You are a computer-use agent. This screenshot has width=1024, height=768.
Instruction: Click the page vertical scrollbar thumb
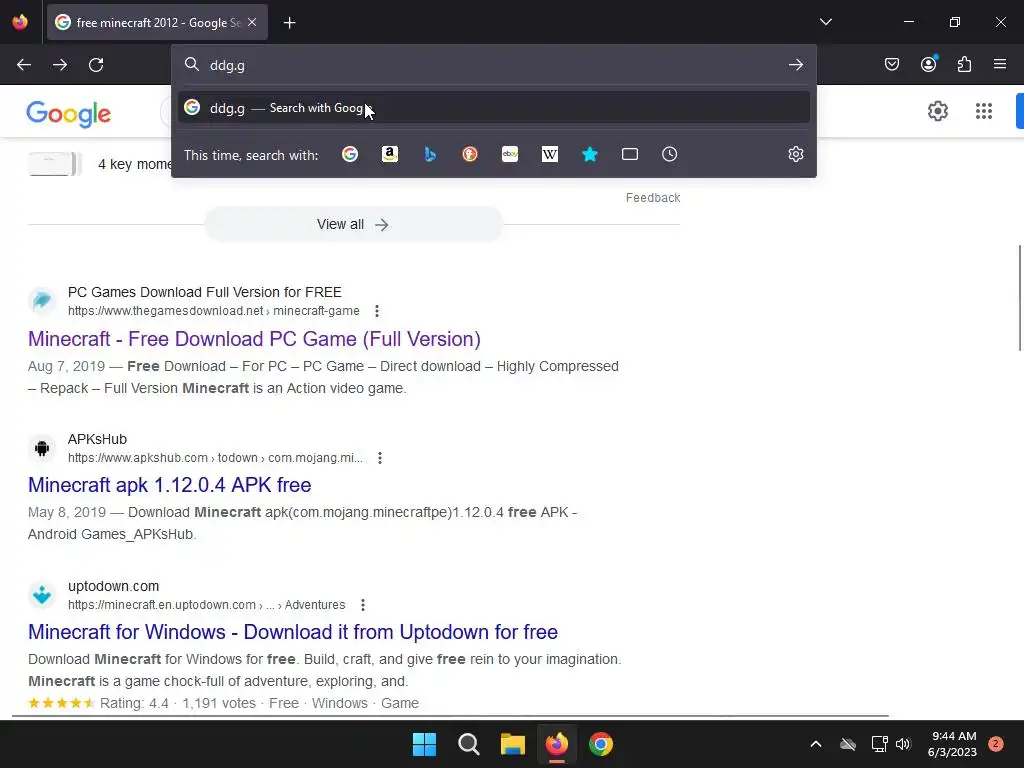point(1020,298)
